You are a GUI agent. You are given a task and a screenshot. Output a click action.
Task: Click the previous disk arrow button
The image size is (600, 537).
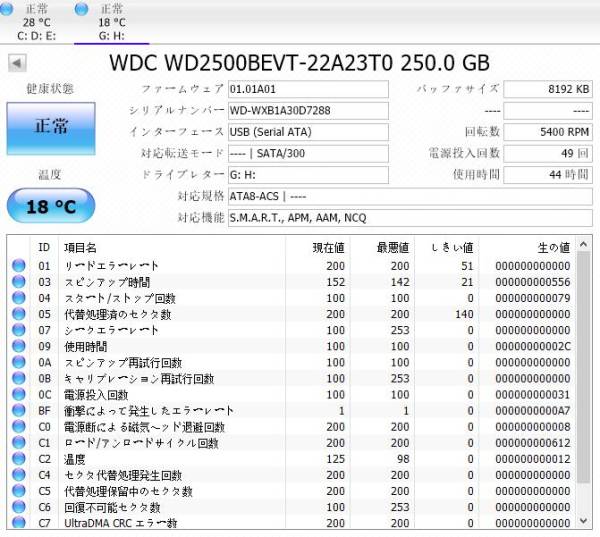[17, 63]
